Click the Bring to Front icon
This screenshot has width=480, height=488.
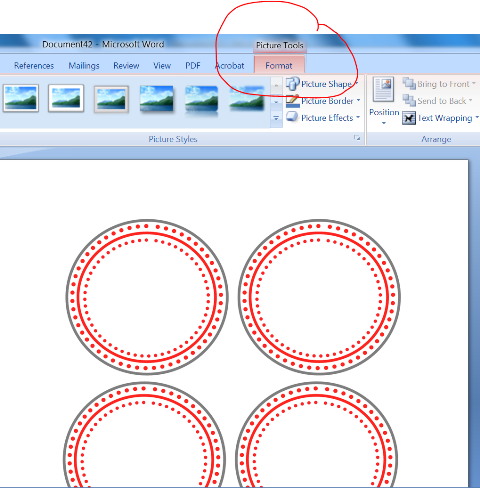(x=409, y=83)
